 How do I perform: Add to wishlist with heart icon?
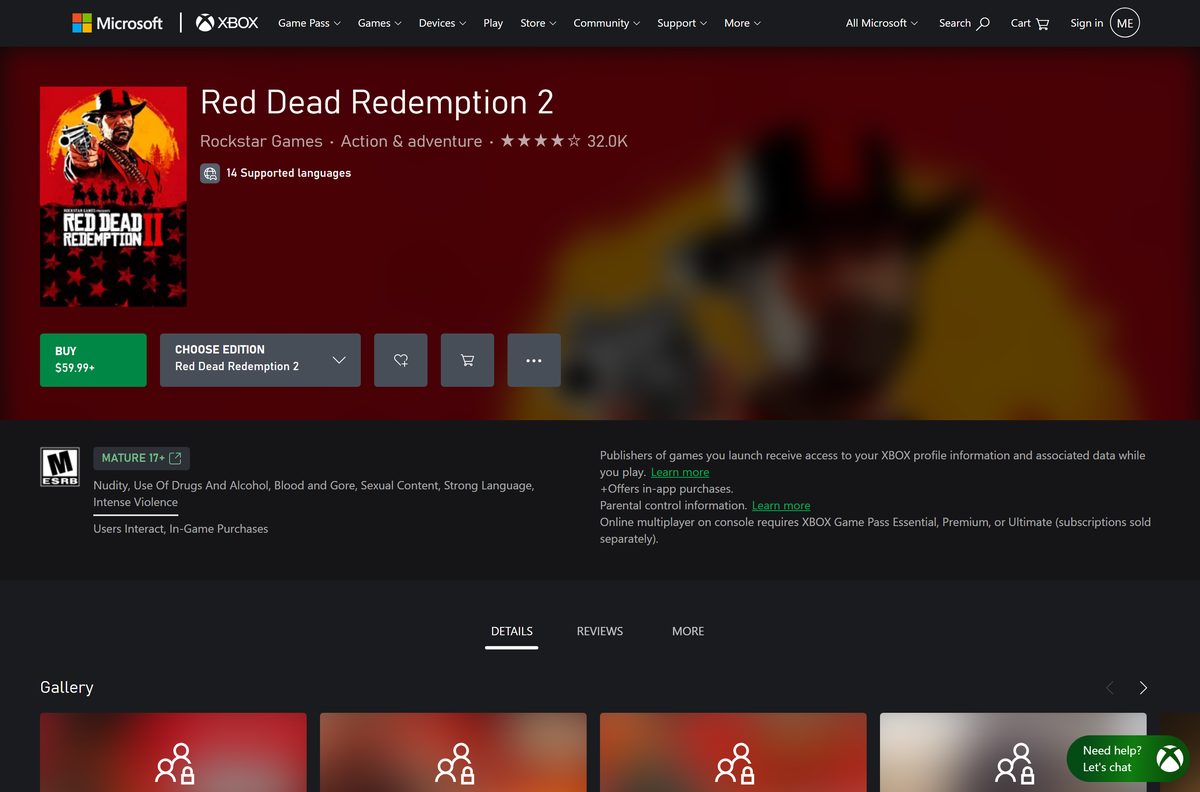tap(401, 360)
